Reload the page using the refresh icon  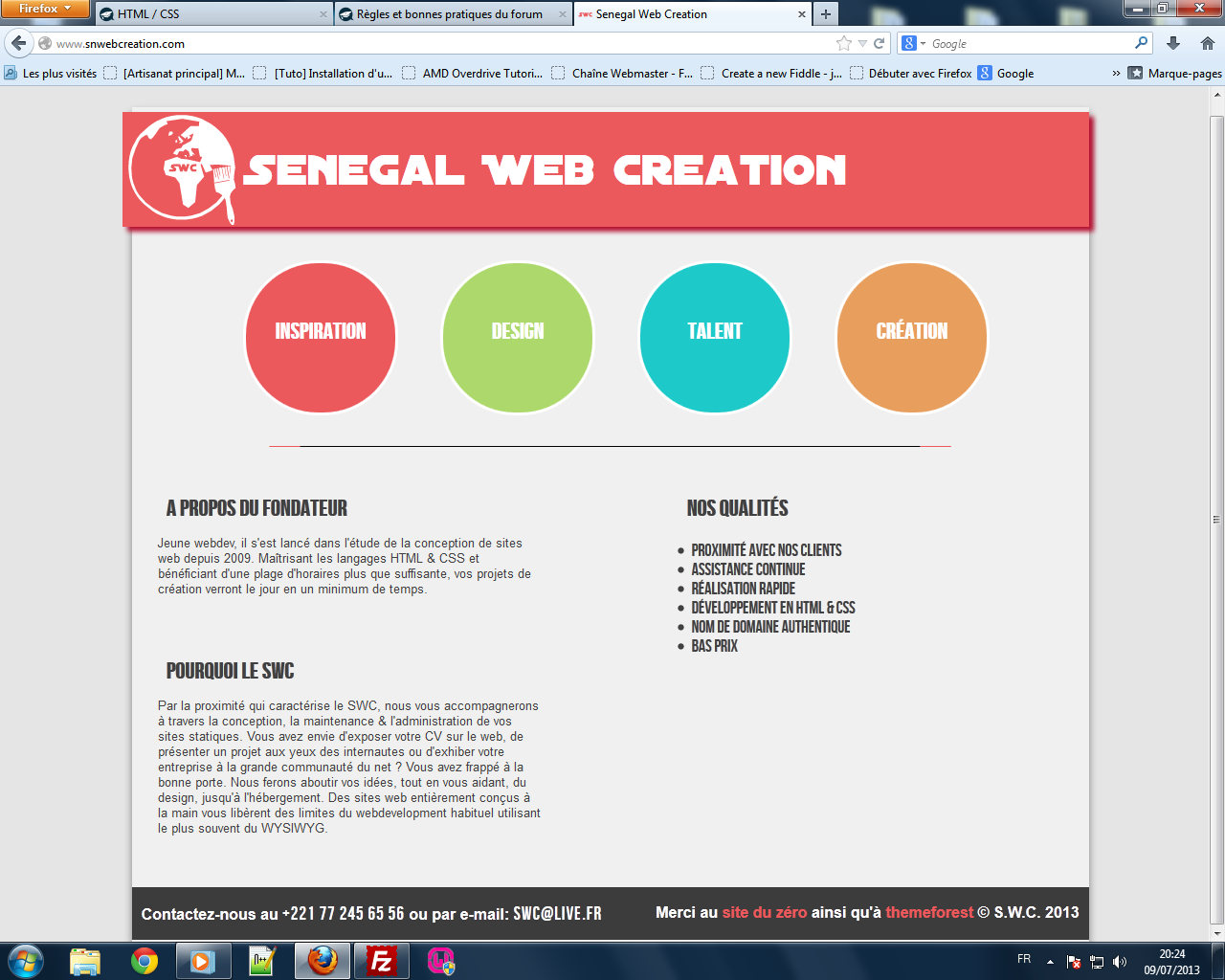879,43
